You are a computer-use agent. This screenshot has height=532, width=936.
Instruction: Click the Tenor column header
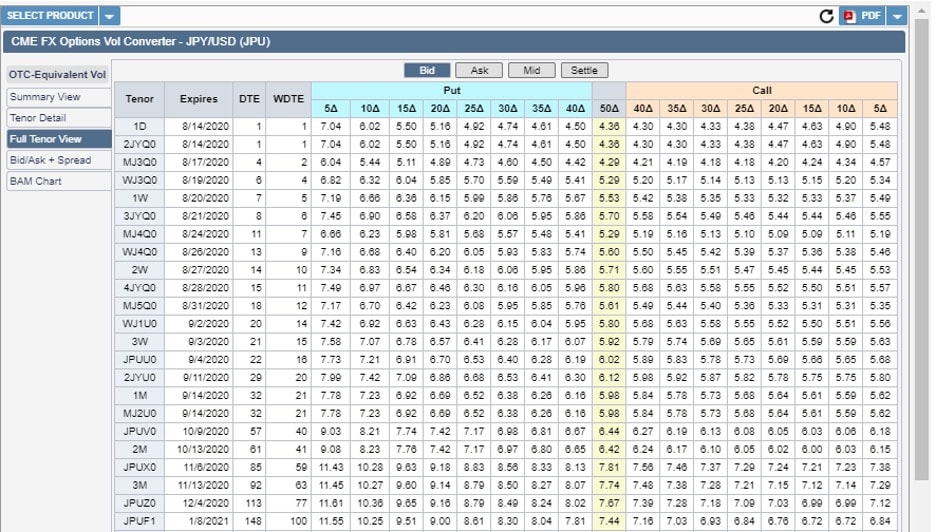click(140, 99)
